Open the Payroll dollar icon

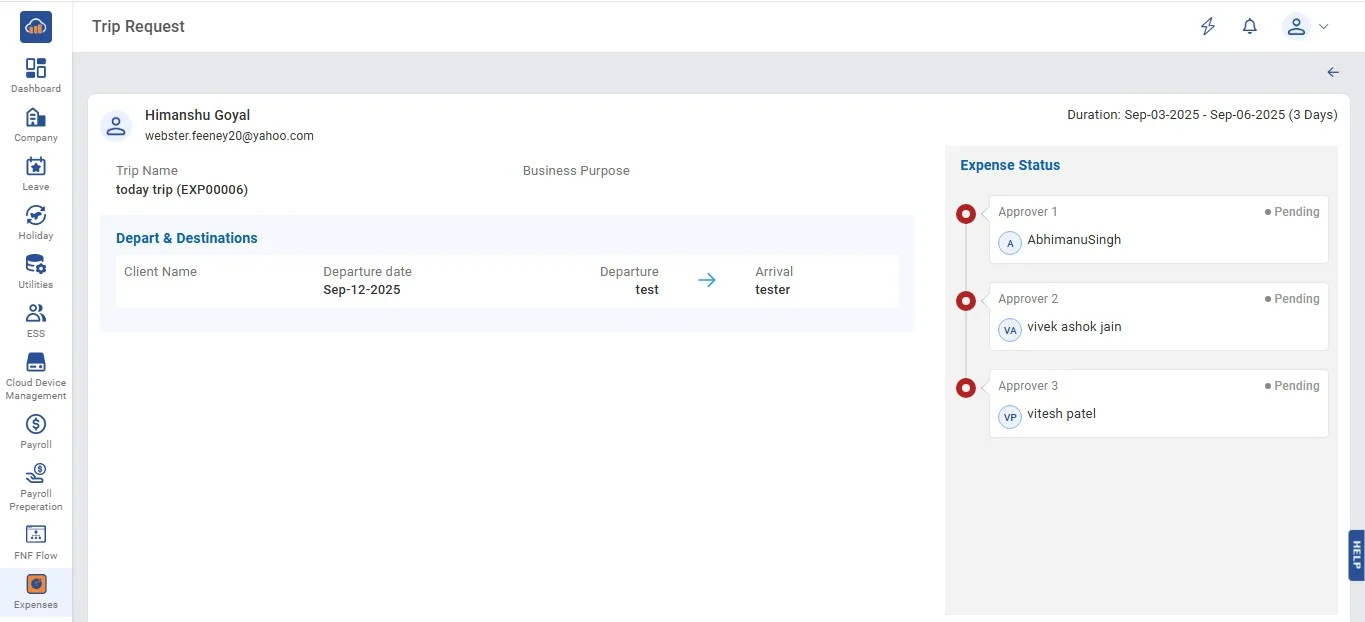pyautogui.click(x=36, y=424)
